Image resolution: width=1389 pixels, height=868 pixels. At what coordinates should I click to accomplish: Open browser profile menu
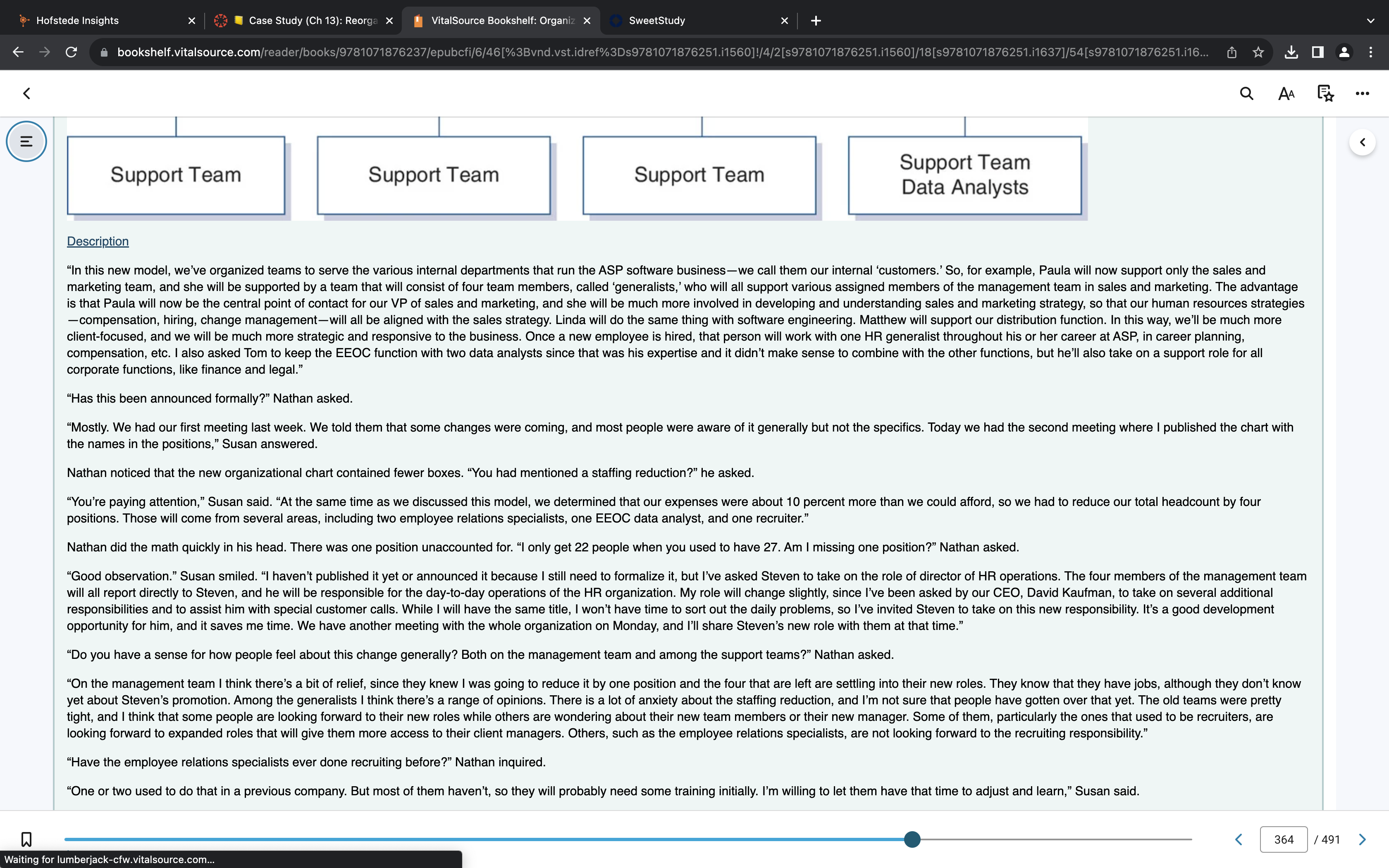pos(1344,52)
